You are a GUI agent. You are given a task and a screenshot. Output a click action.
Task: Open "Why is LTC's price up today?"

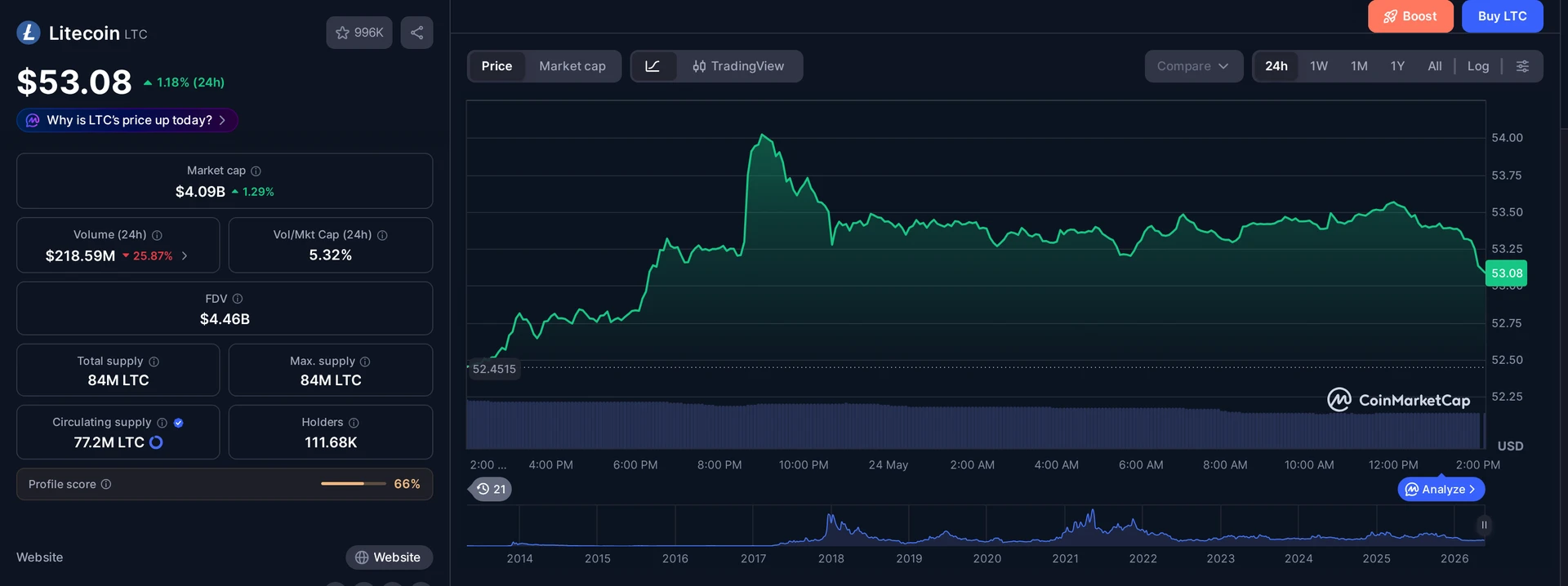127,120
